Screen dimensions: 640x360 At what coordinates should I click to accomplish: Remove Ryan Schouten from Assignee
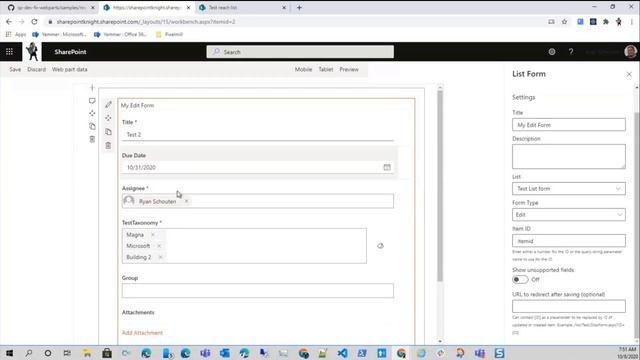[186, 201]
